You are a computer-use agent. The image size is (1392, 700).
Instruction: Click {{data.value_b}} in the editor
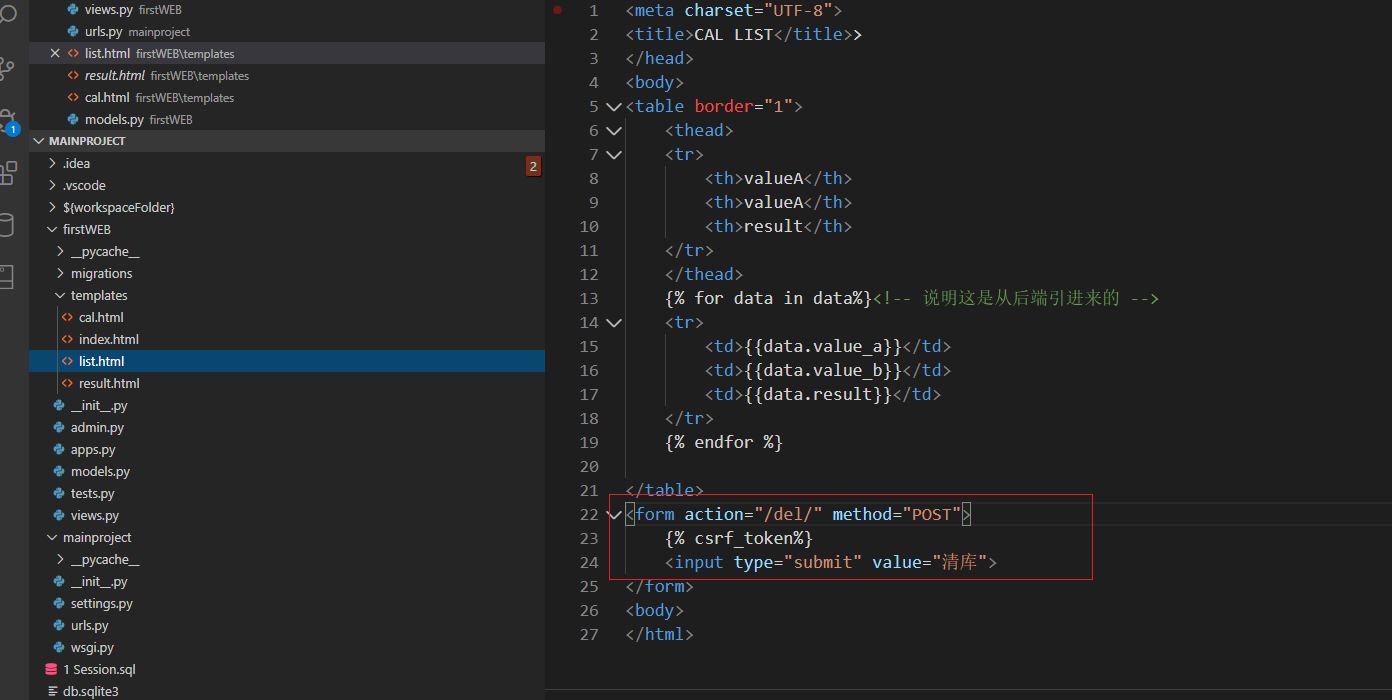(822, 370)
